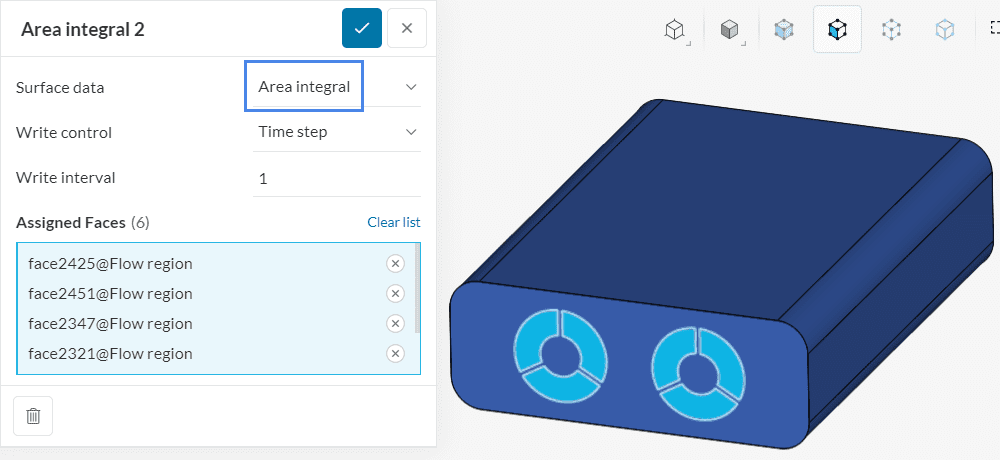Open the render mode shaded cube menu

click(x=730, y=30)
